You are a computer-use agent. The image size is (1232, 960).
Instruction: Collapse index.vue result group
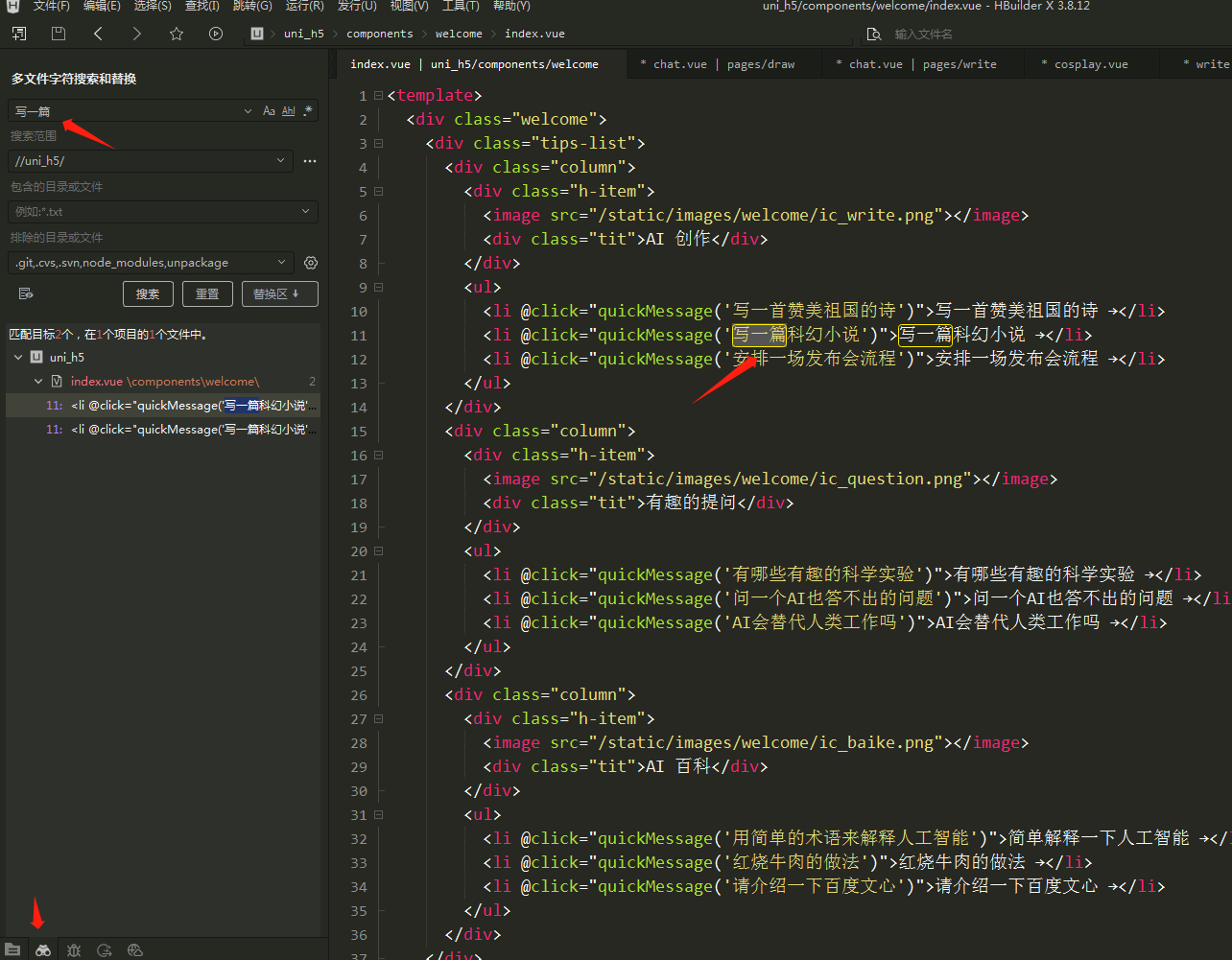point(38,381)
